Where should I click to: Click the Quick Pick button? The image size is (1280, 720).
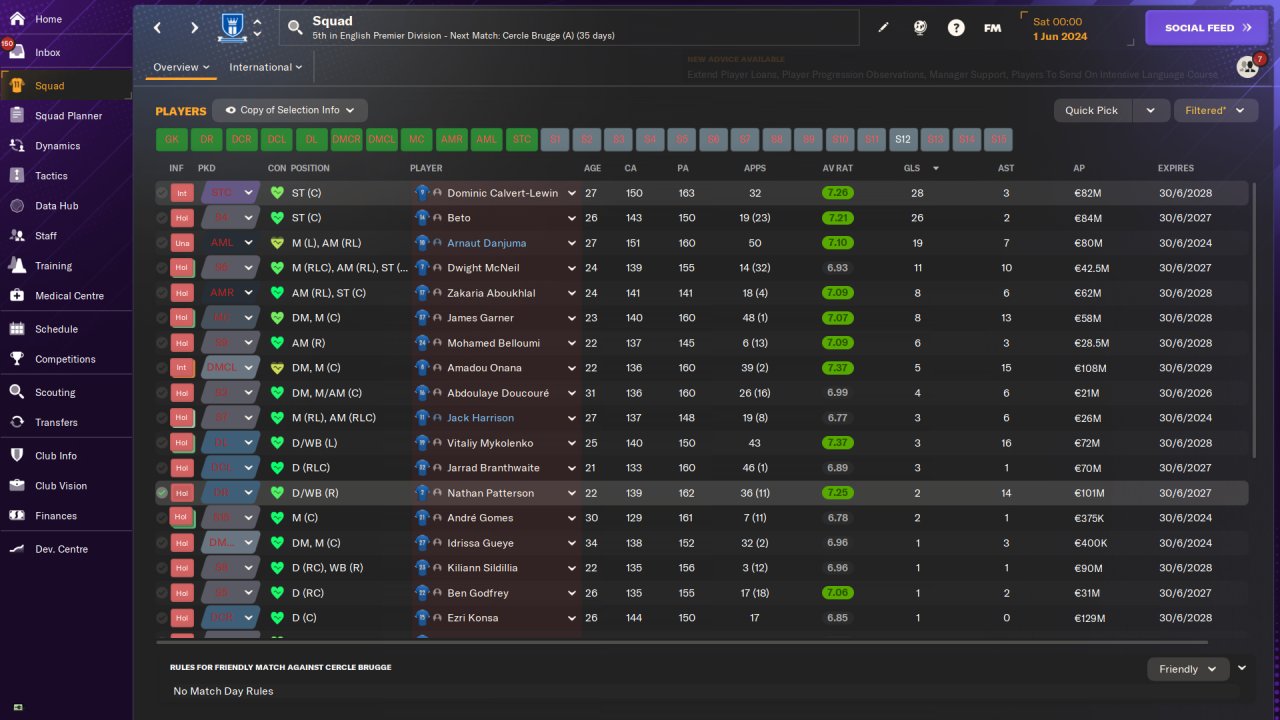point(1092,110)
